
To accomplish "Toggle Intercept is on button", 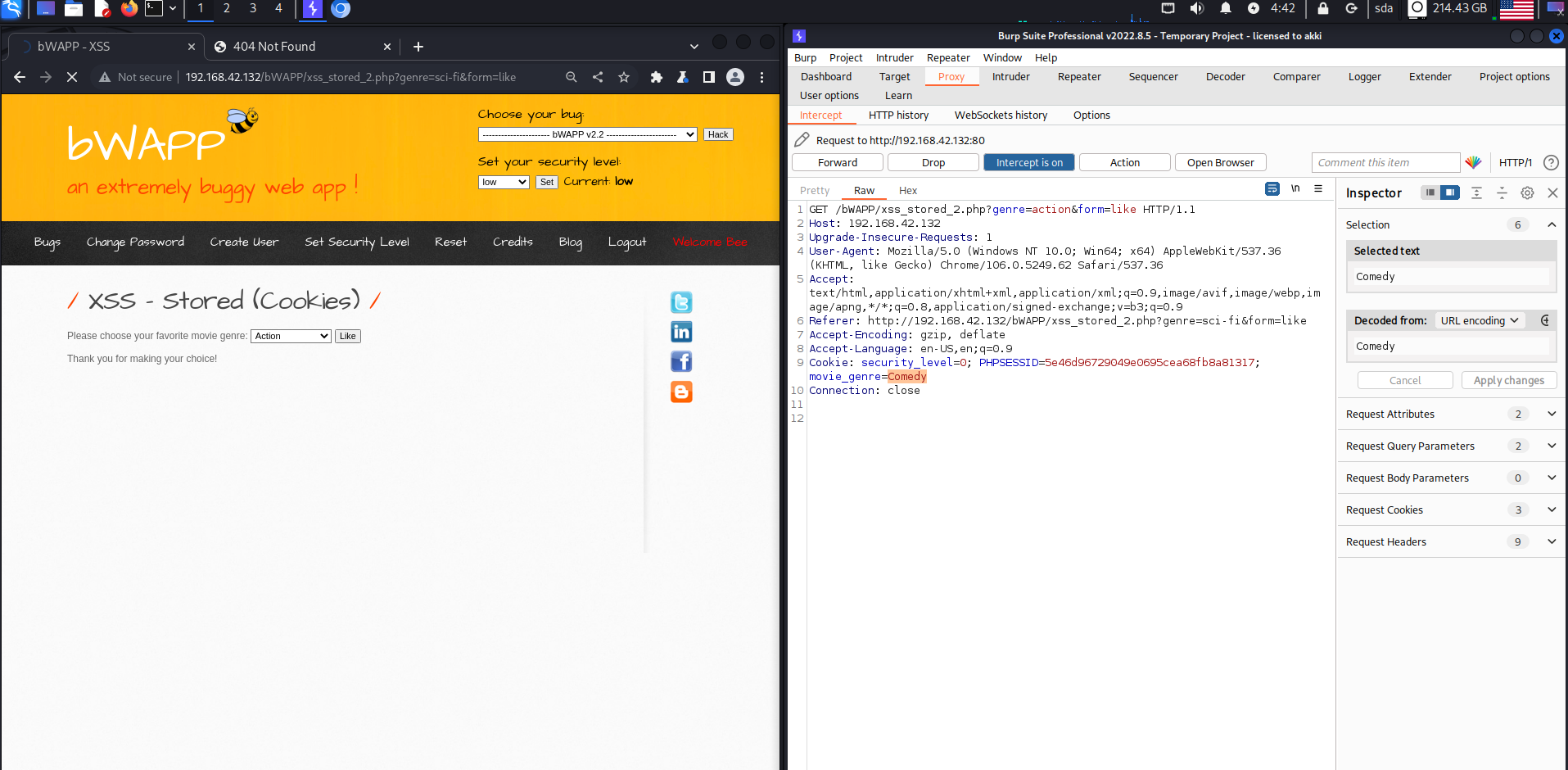I will point(1029,162).
